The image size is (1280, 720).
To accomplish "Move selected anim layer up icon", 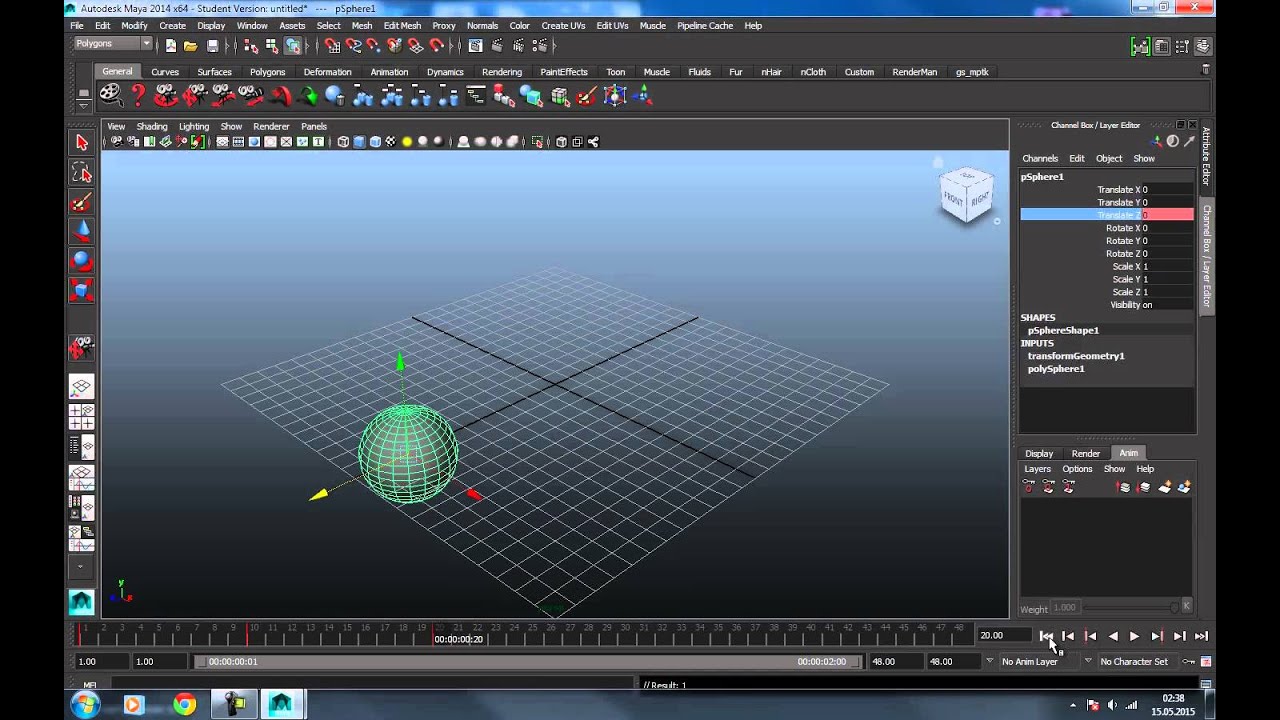I will click(1124, 487).
